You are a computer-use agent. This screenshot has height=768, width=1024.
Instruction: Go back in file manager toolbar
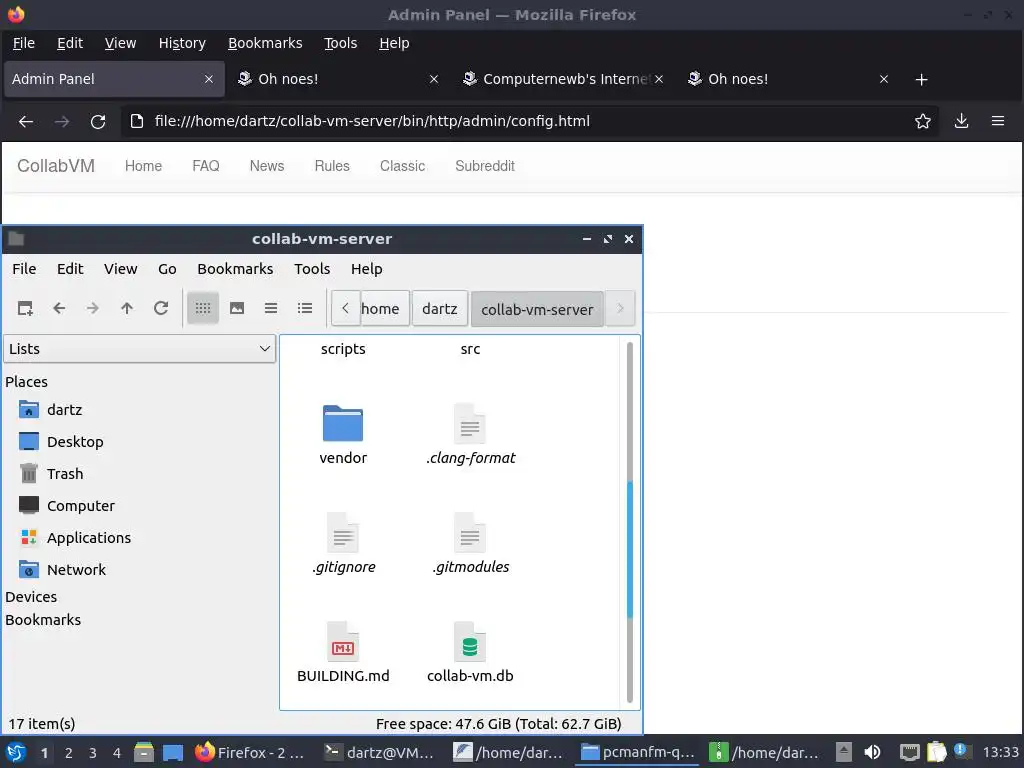tap(59, 308)
